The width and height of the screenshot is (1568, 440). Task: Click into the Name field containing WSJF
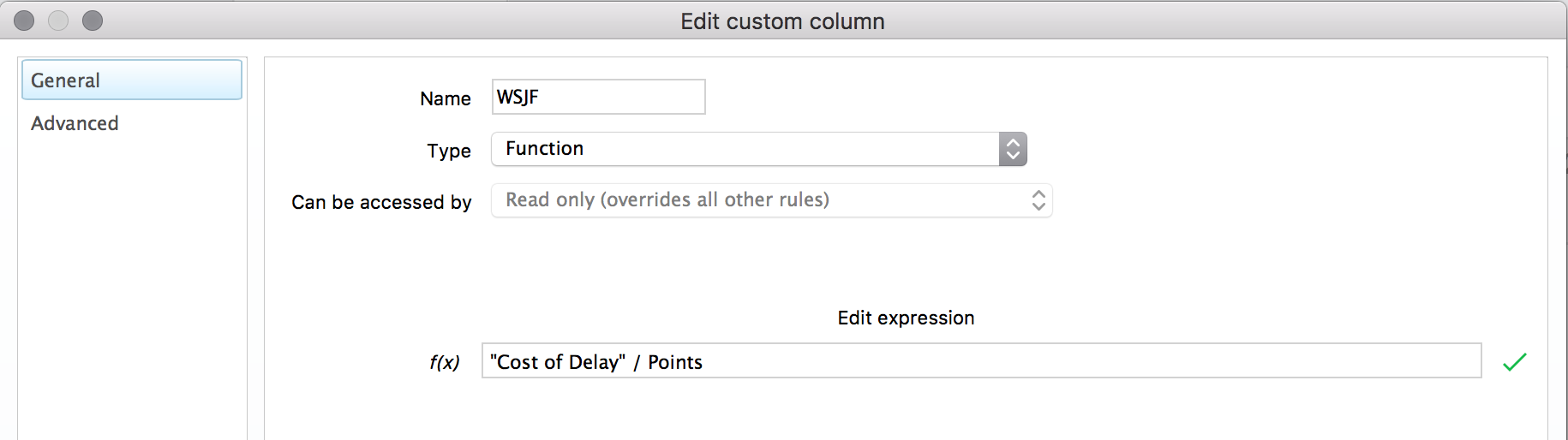click(598, 97)
